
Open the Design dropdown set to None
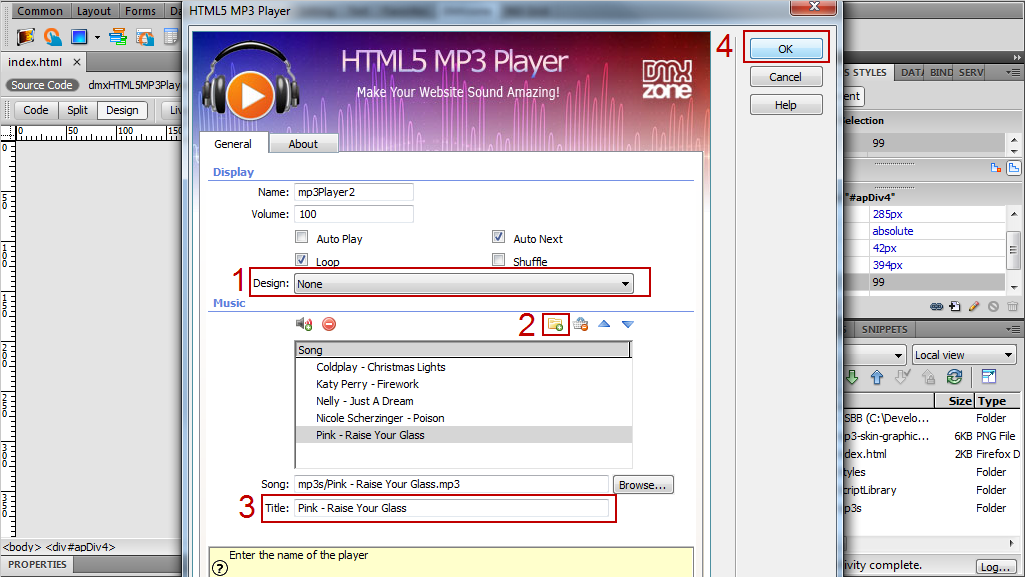(x=463, y=284)
